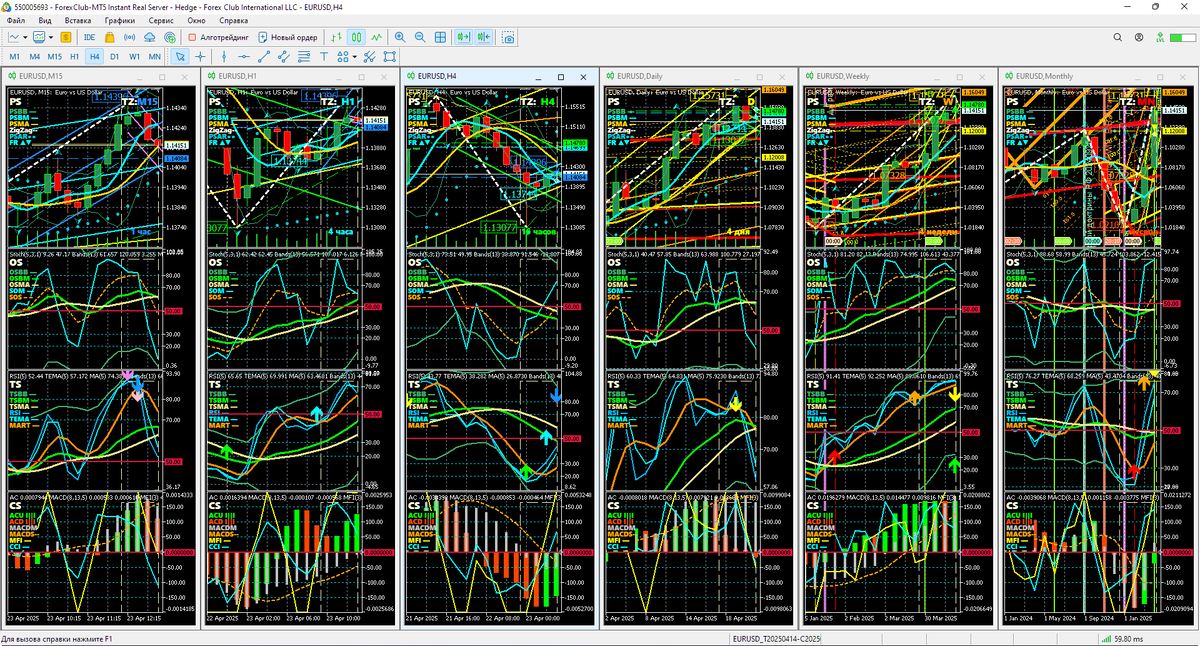Open the Вид menu
The image size is (1200, 646).
pyautogui.click(x=45, y=20)
